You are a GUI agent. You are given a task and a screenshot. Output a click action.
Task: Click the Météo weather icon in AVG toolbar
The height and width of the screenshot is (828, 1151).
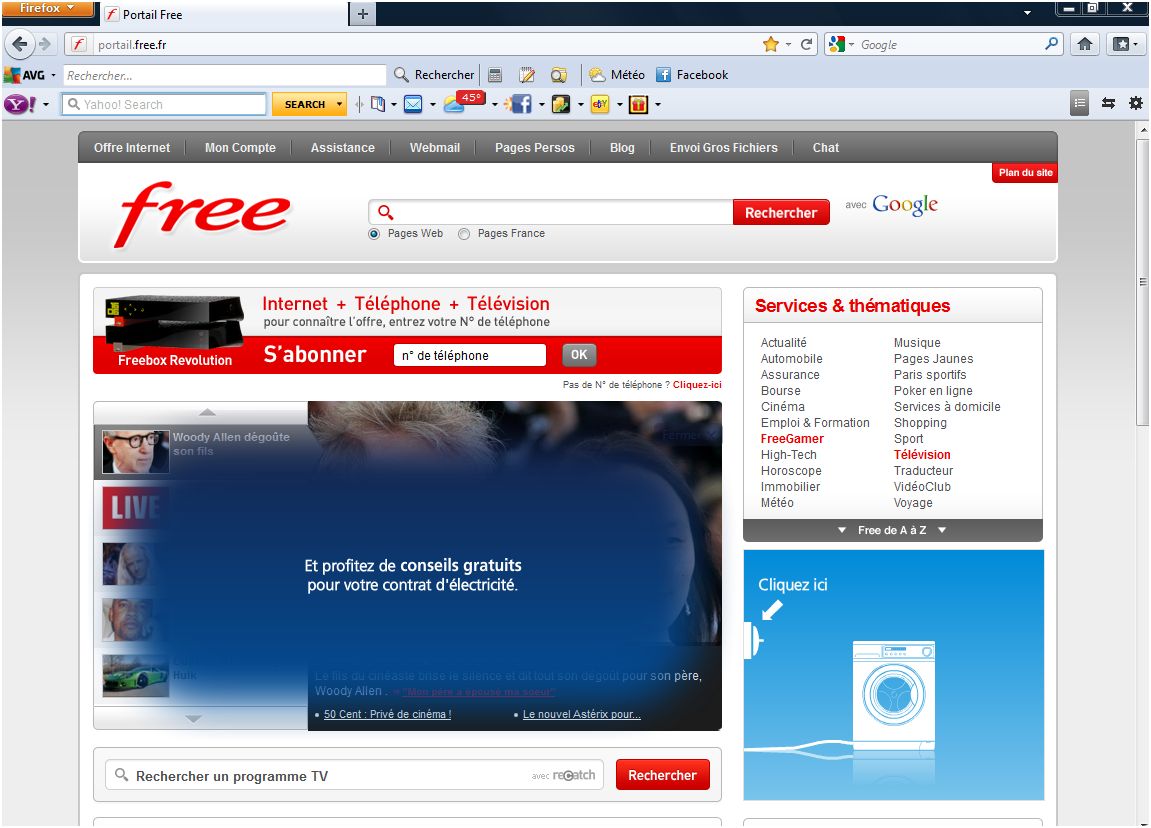click(x=597, y=75)
